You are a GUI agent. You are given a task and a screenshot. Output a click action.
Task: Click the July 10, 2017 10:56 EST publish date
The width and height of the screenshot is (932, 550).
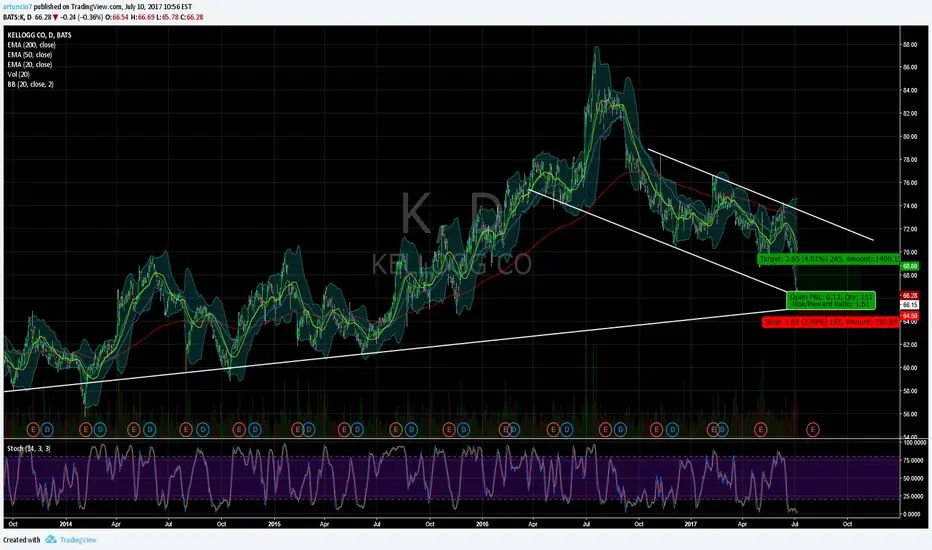coord(159,7)
